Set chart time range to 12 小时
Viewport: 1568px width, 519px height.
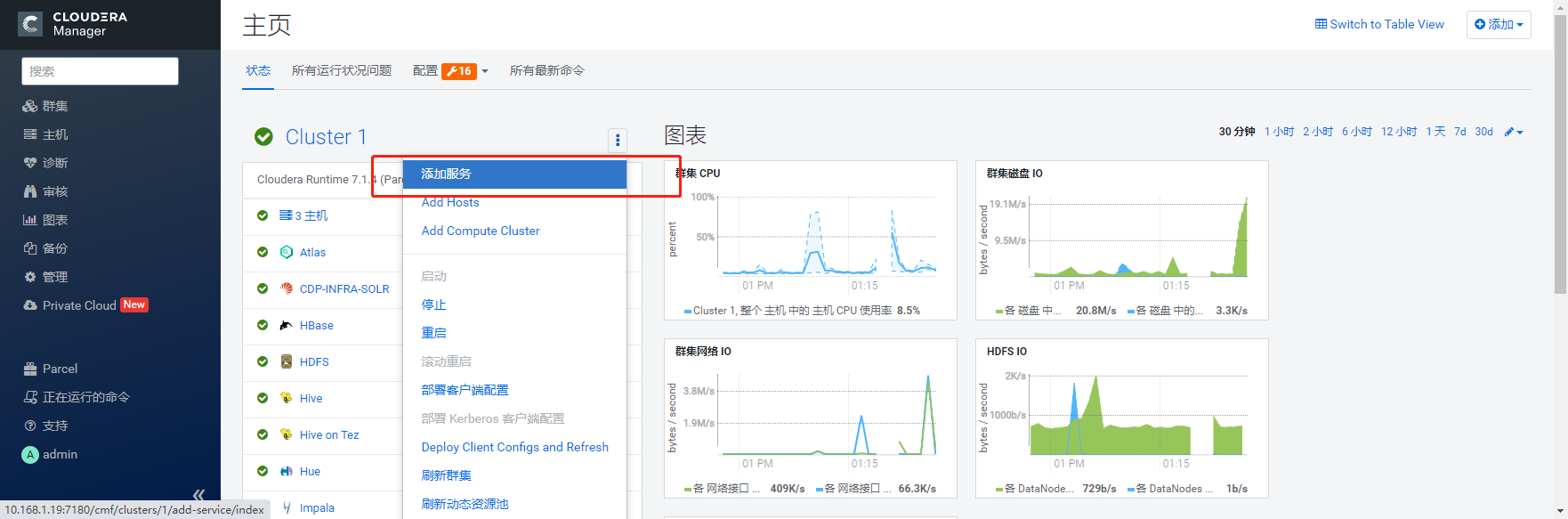1399,132
